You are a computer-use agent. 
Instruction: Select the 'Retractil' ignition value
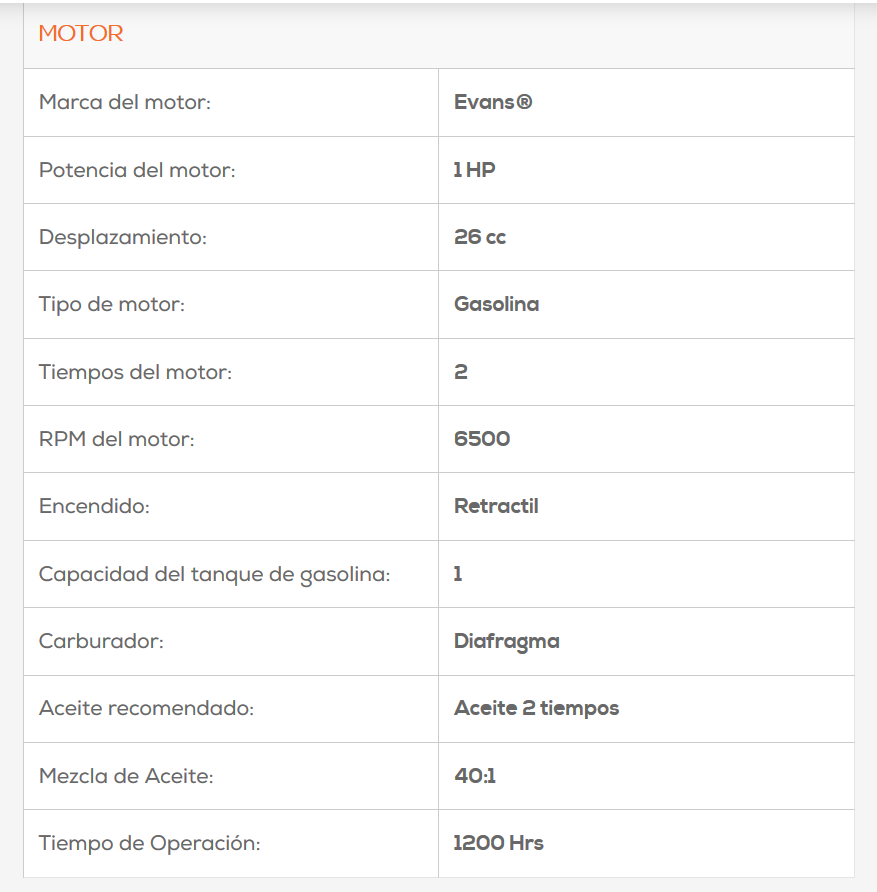(496, 506)
